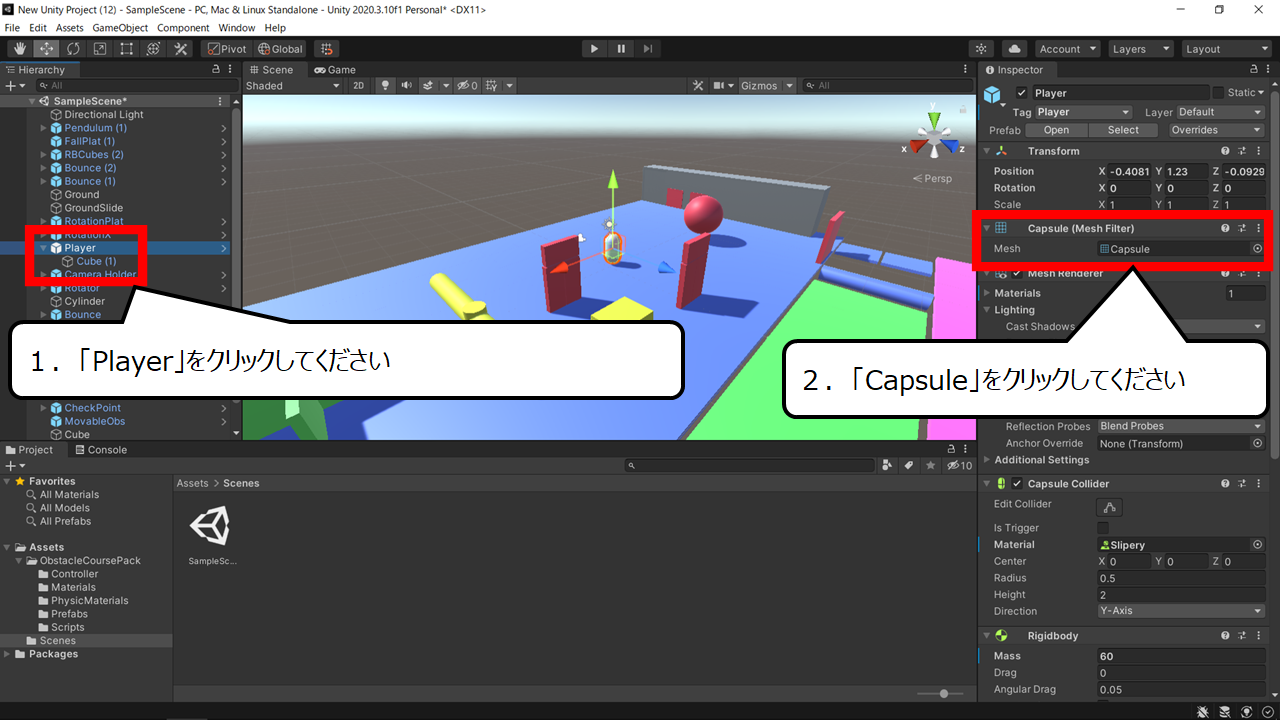Toggle the Player active checkbox
Viewport: 1280px width, 720px height.
click(x=1021, y=93)
